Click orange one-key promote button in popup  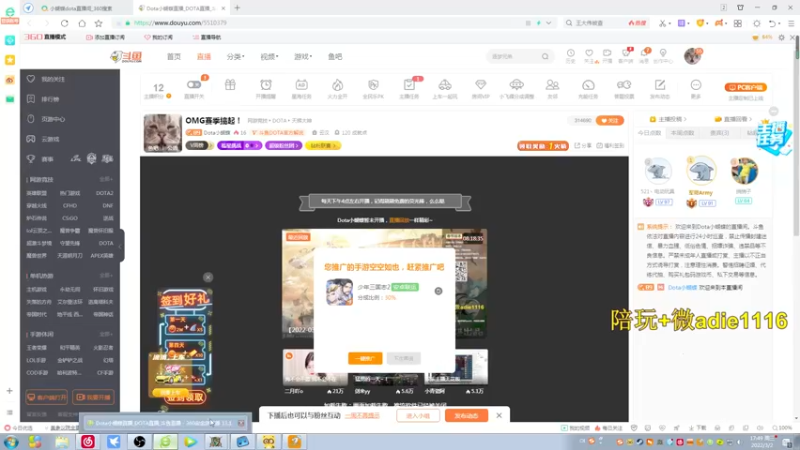click(365, 358)
